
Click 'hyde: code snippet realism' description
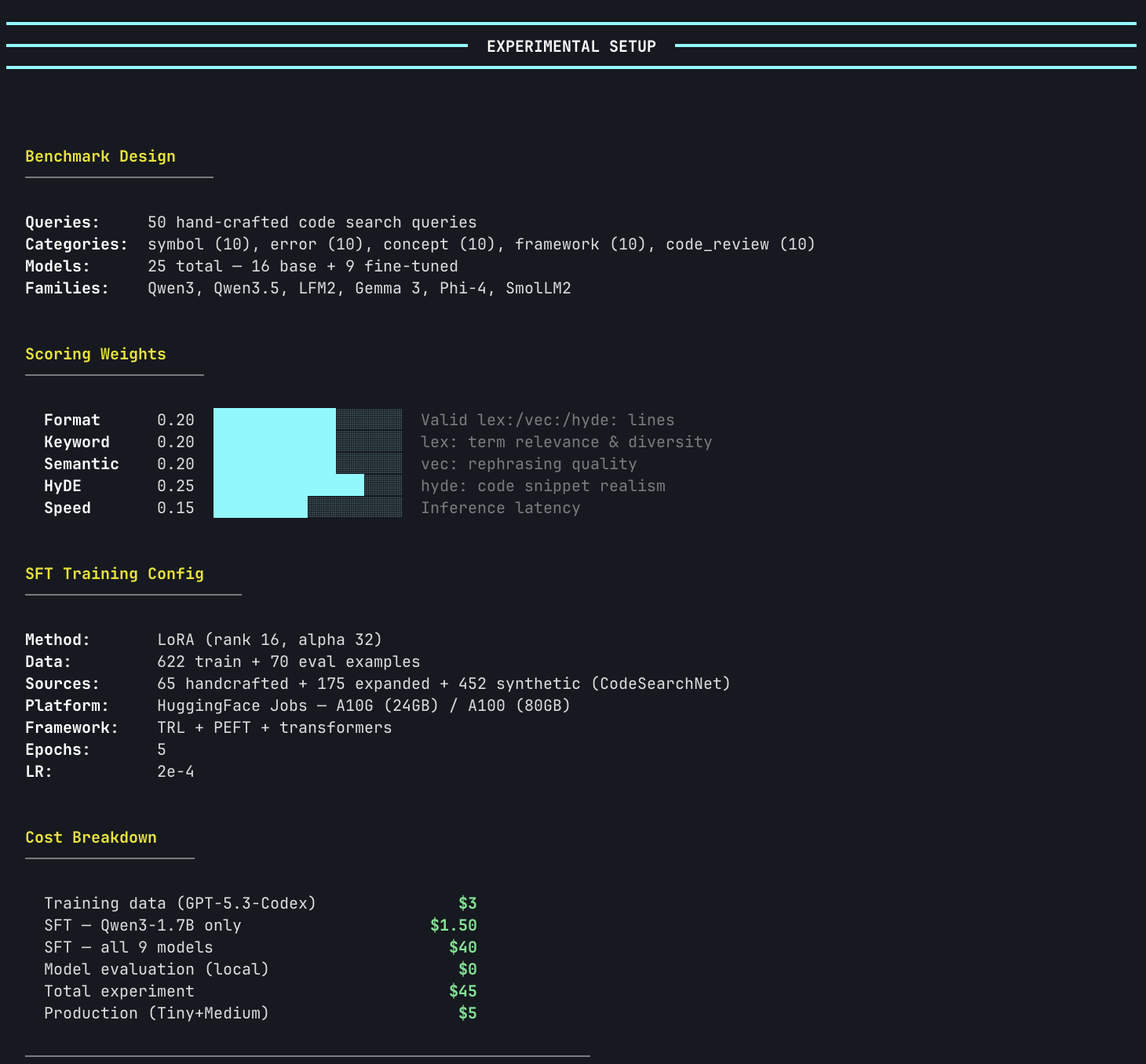(543, 486)
